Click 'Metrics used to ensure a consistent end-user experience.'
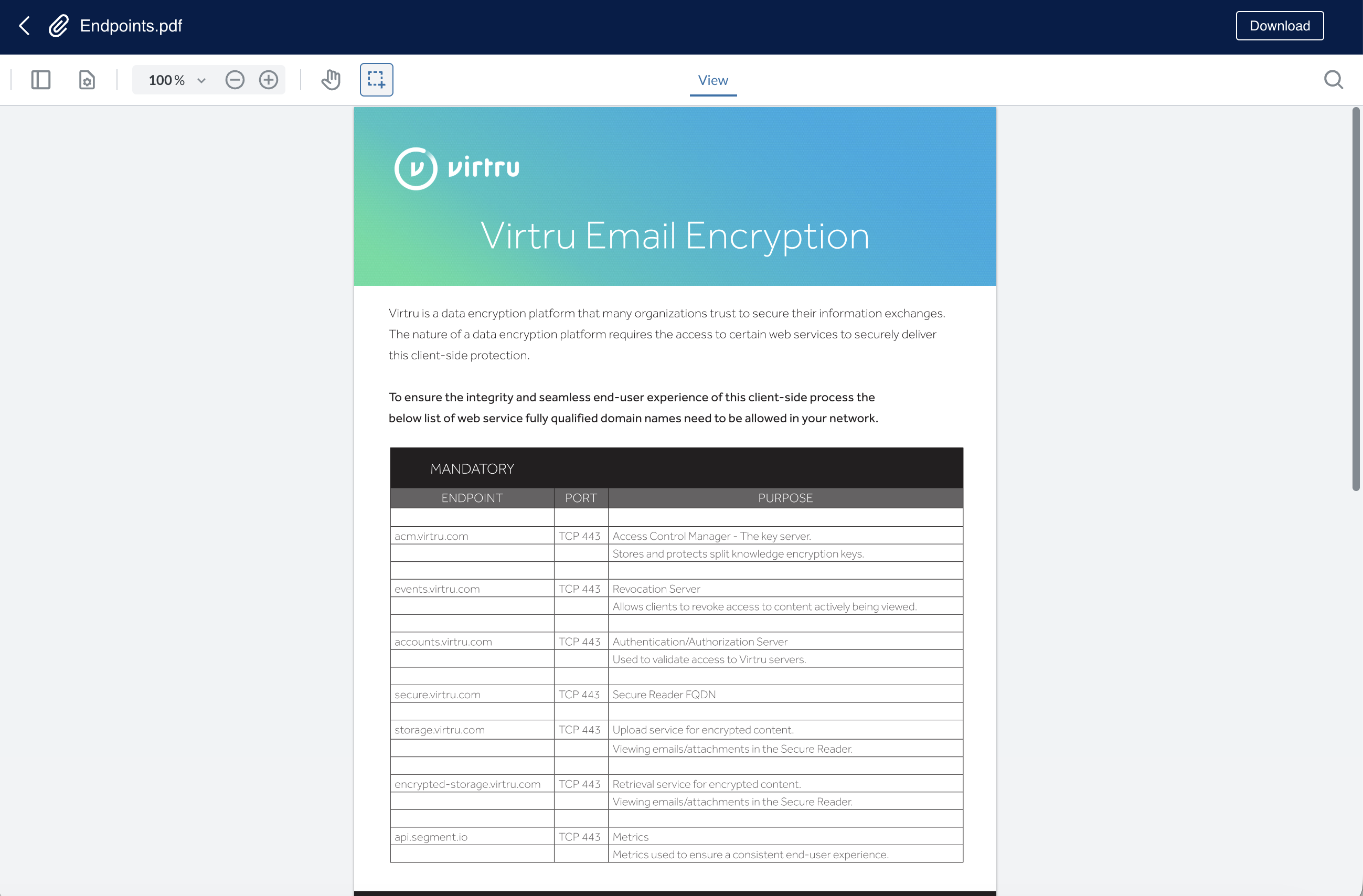This screenshot has height=896, width=1363. (x=750, y=855)
